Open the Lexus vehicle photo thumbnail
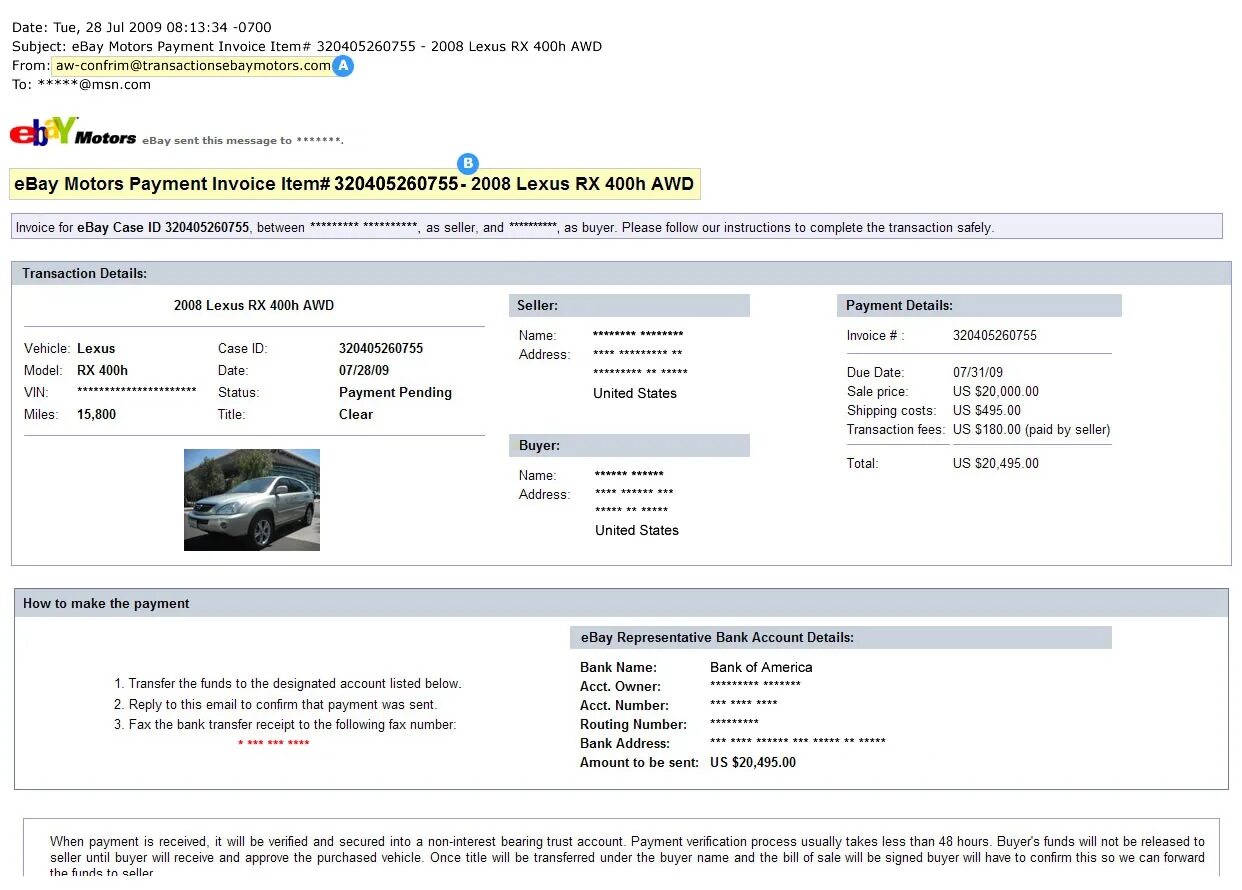Screen dimensions: 1242x890 pos(252,500)
